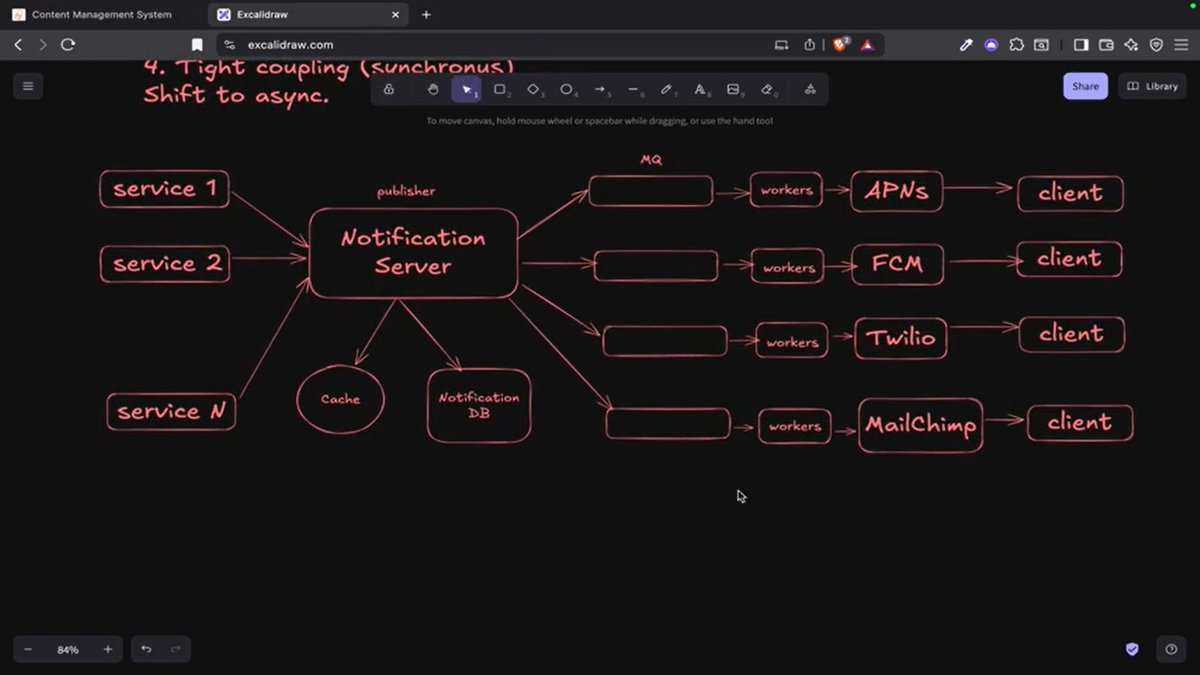Switch to Content Management System tab

[x=100, y=15]
